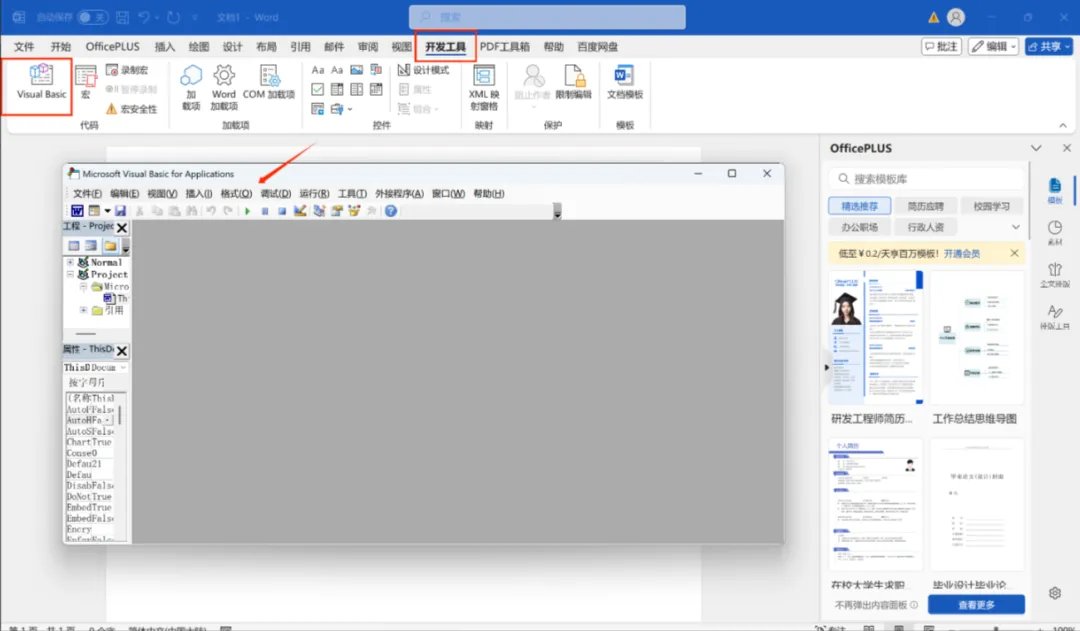
Task: Open 宏安全性 macro security settings
Action: [131, 109]
